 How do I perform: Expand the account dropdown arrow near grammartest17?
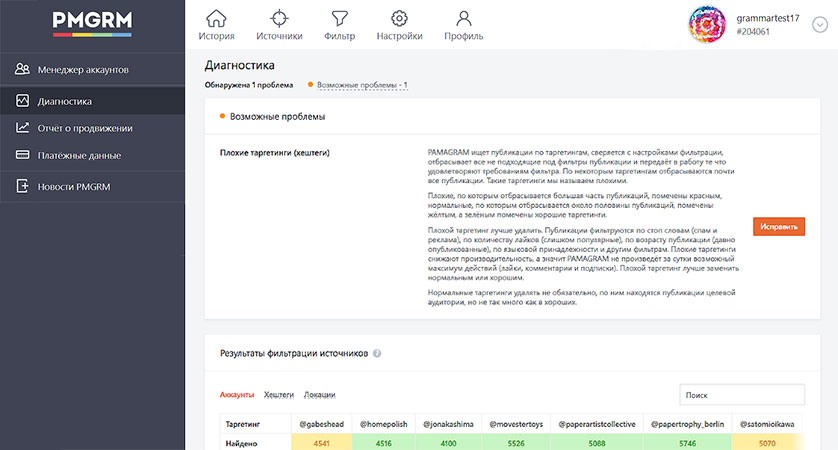click(819, 25)
